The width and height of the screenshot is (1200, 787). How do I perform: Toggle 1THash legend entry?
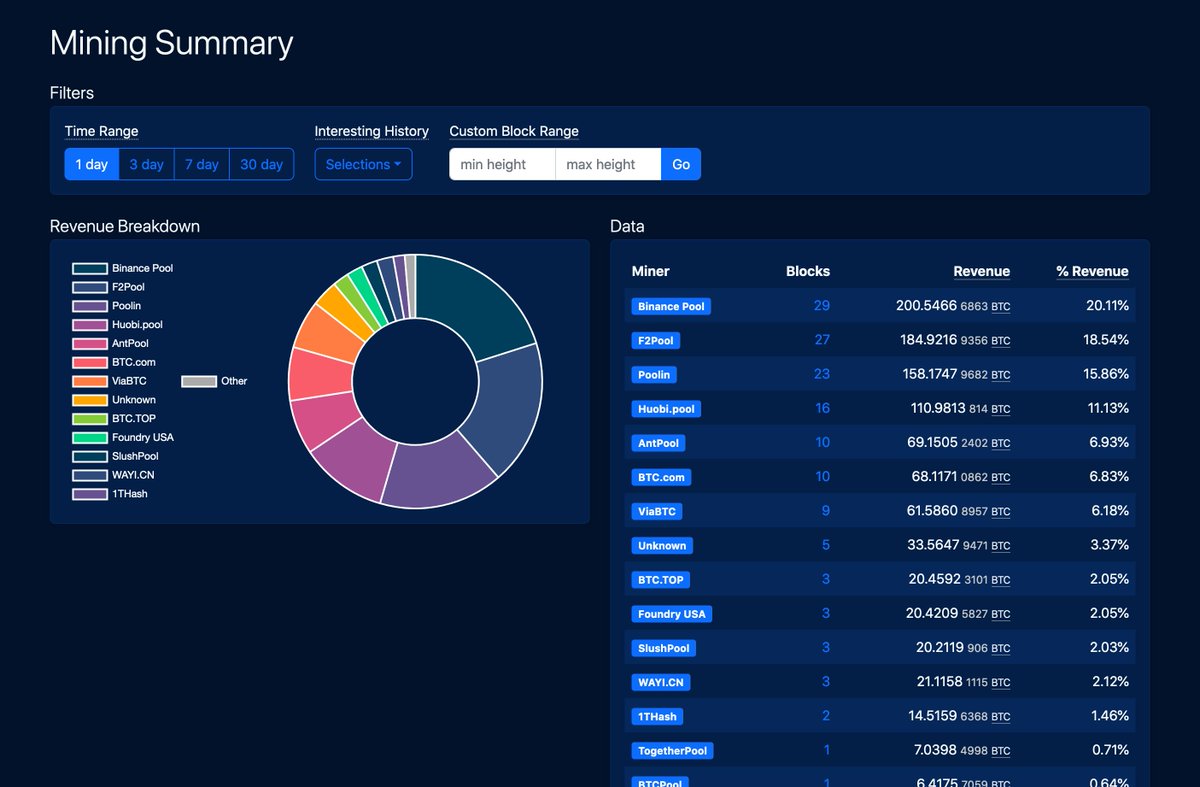coord(110,494)
